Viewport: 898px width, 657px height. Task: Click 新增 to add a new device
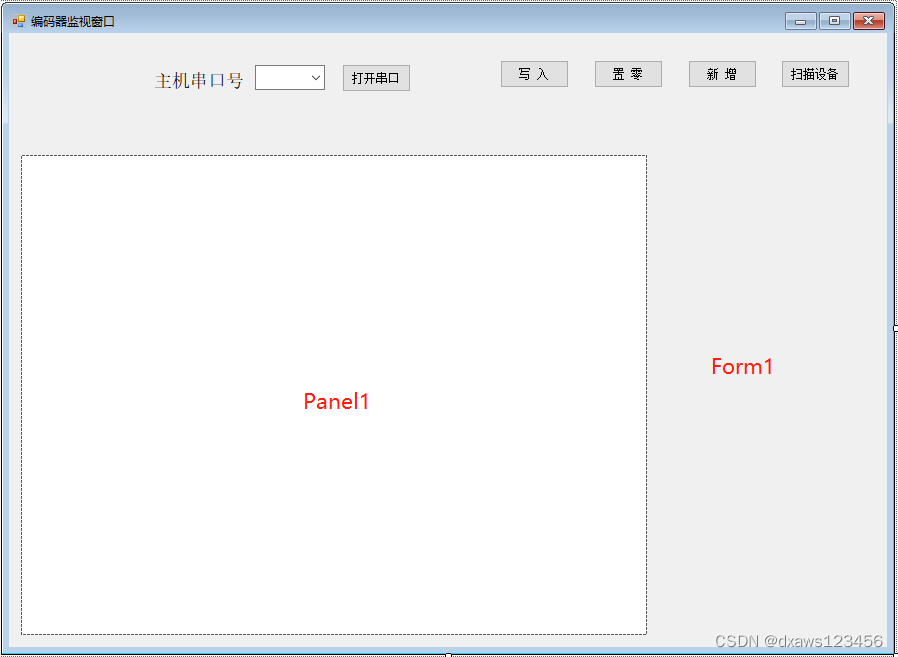click(722, 73)
